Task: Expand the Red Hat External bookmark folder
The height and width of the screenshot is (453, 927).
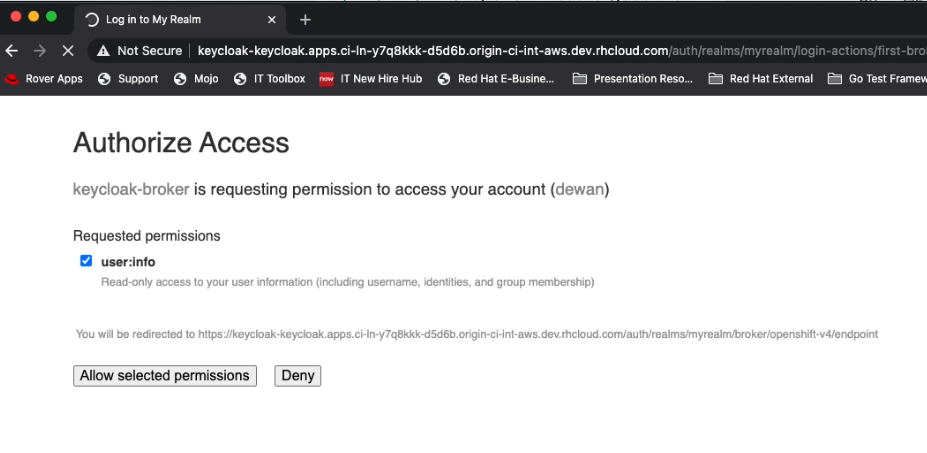Action: pos(760,79)
